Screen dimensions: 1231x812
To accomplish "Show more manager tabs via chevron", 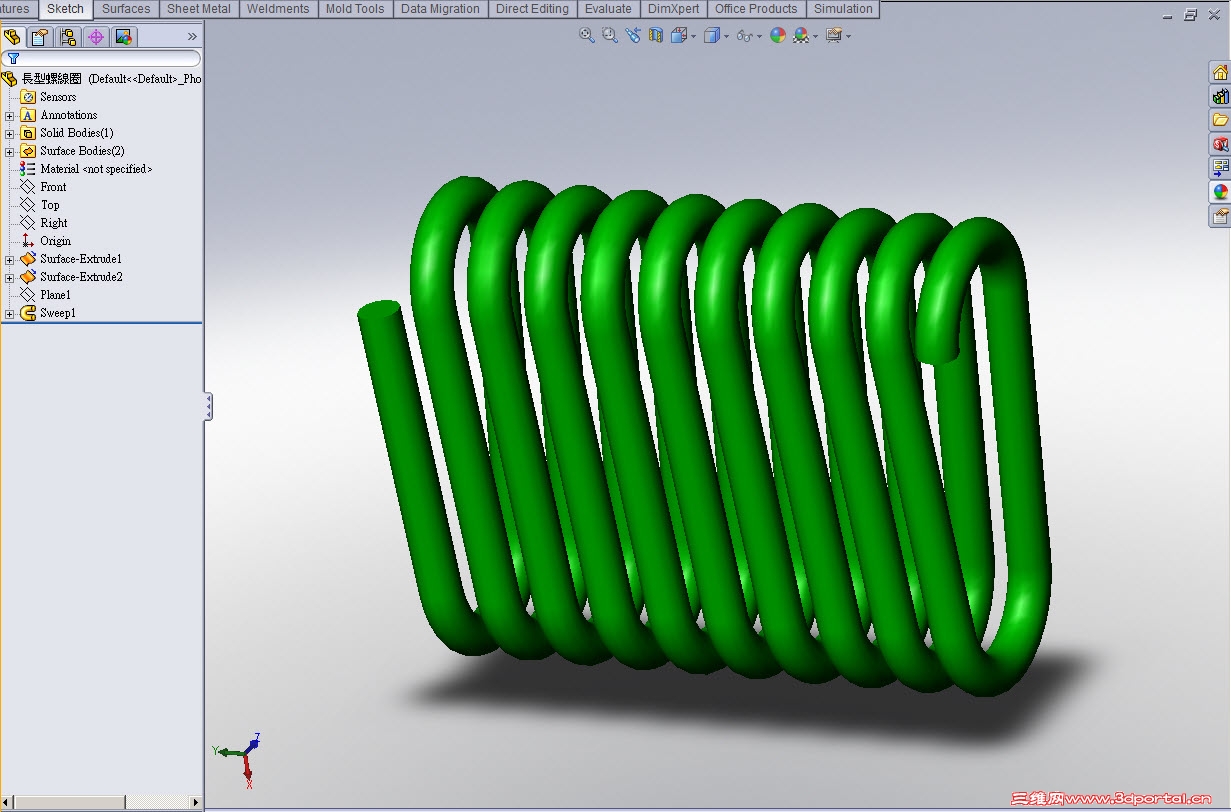I will (x=192, y=36).
